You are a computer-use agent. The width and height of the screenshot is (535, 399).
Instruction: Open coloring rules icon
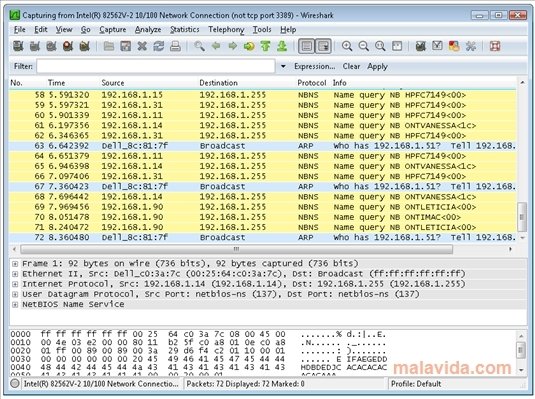454,46
